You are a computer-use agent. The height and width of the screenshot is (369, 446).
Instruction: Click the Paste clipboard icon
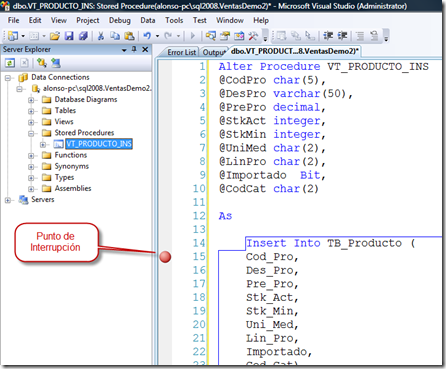[x=129, y=36]
